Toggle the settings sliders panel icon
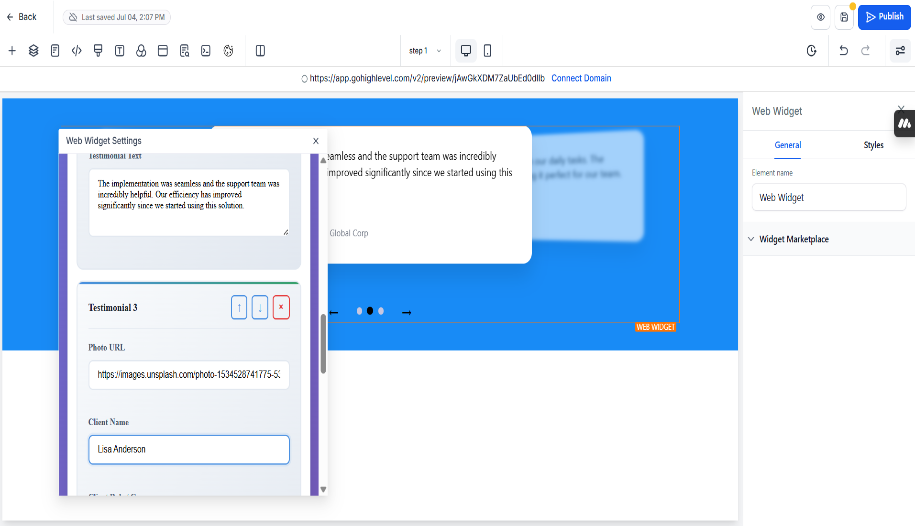The width and height of the screenshot is (915, 526). pos(900,51)
